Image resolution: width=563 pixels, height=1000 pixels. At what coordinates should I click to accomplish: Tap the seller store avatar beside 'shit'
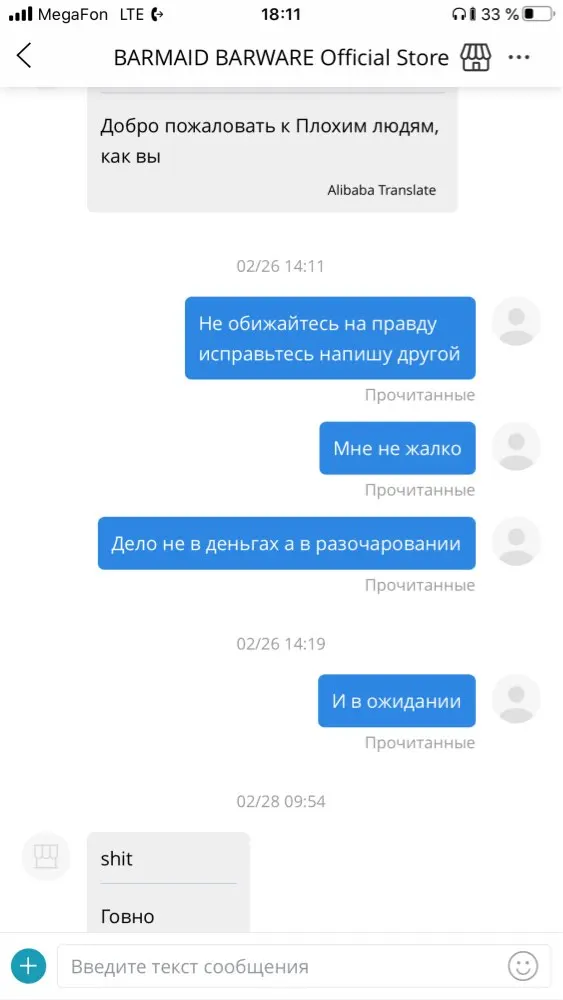tap(46, 857)
